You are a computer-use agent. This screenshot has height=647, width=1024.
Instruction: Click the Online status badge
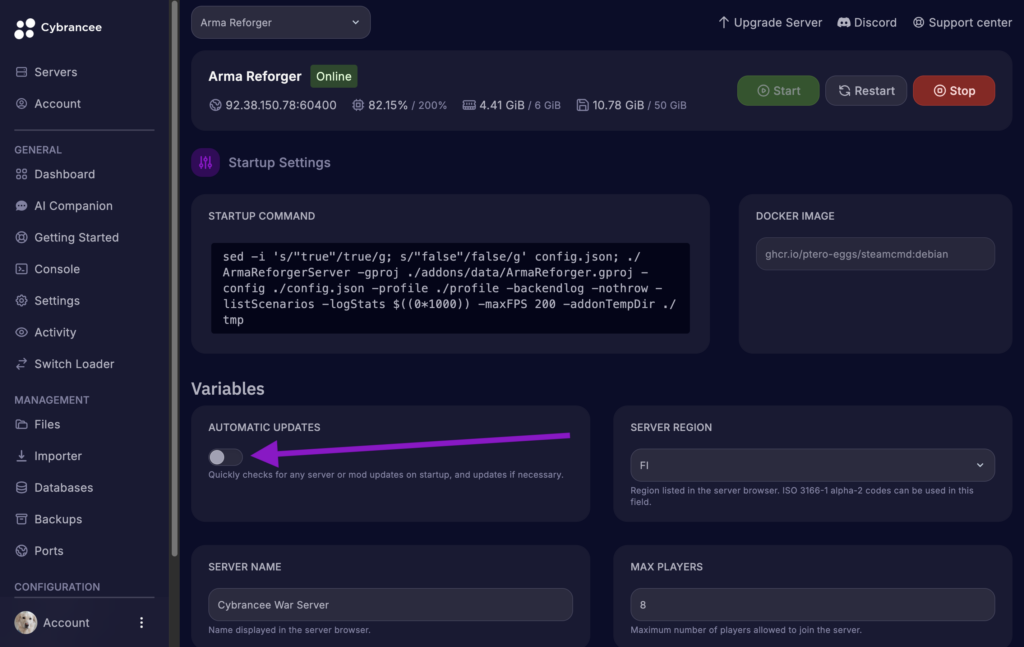tap(334, 76)
